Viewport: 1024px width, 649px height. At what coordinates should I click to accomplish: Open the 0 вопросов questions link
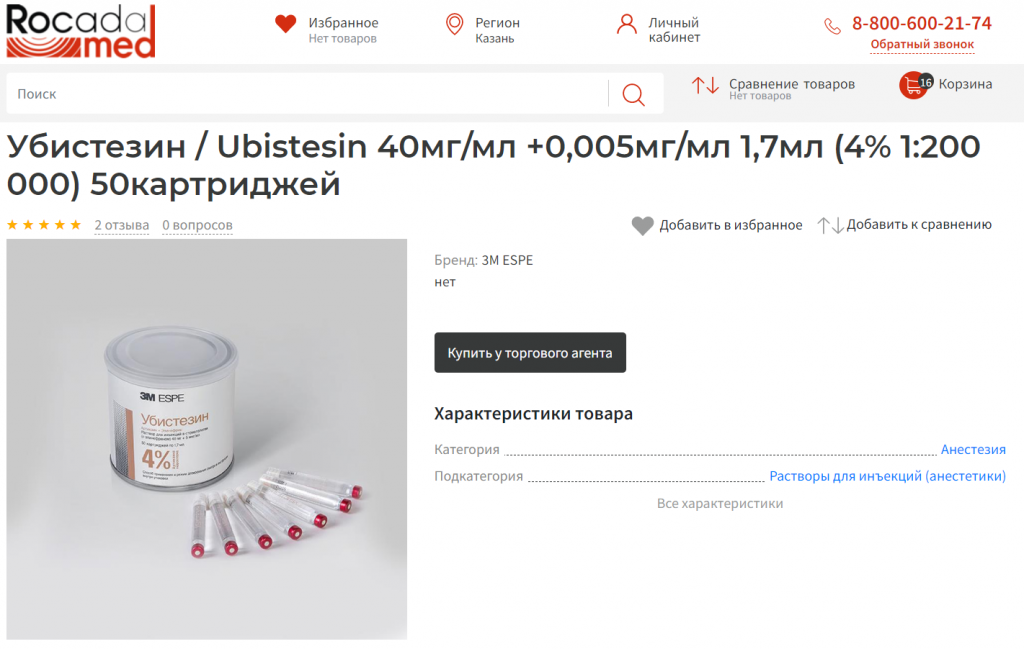pos(197,225)
